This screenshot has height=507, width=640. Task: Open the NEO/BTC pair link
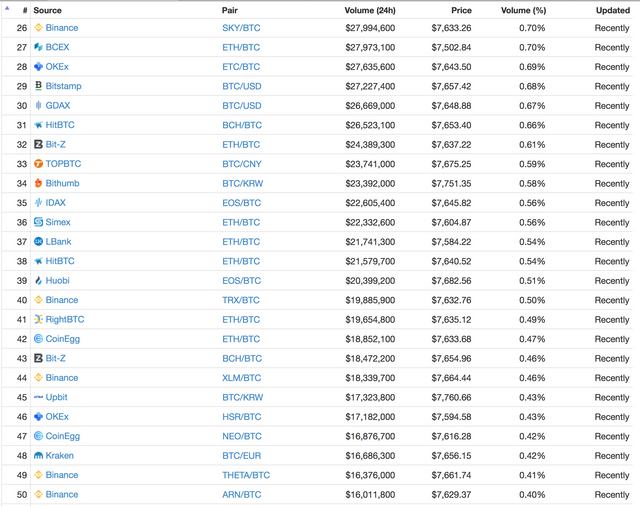coord(242,436)
